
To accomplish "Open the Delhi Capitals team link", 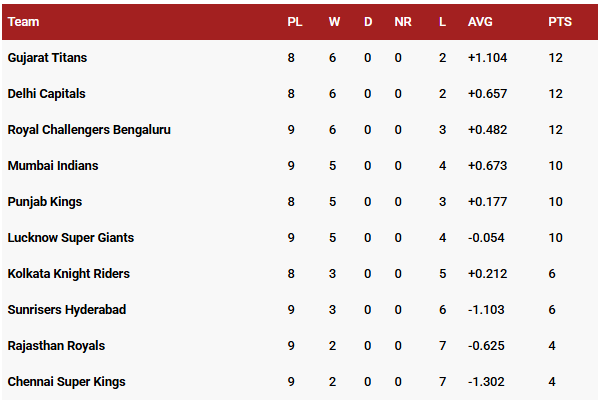I will (x=46, y=94).
